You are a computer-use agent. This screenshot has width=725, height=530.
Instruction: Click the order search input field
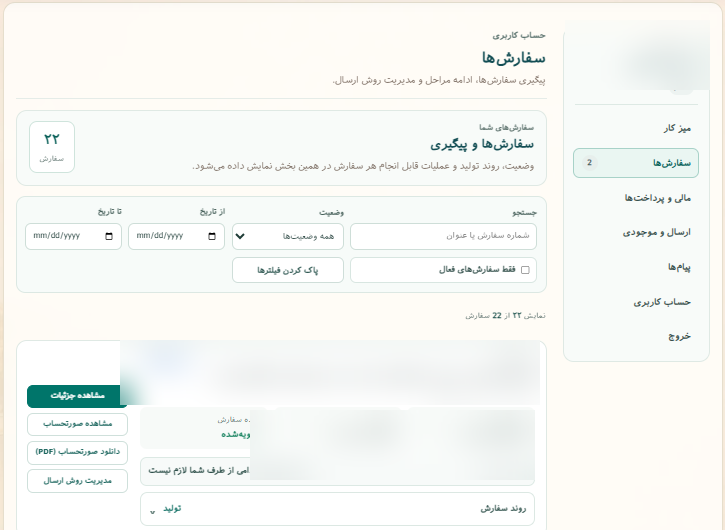point(443,236)
